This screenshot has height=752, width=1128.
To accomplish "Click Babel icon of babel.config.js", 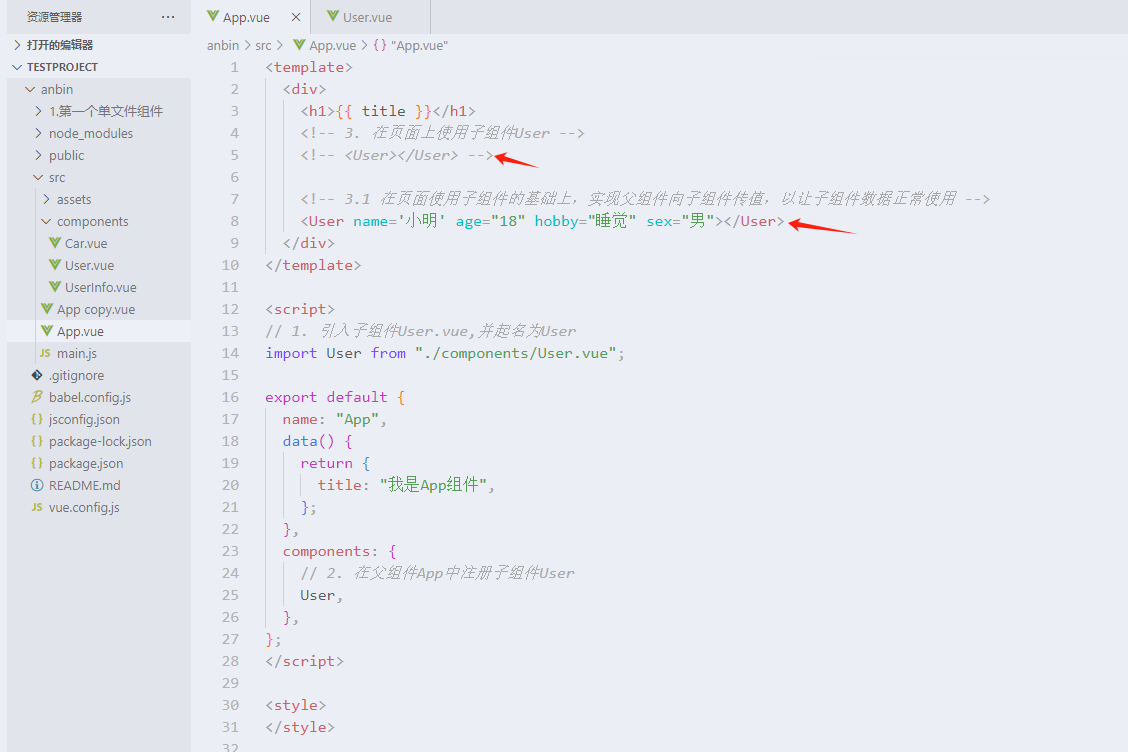I will (x=37, y=397).
